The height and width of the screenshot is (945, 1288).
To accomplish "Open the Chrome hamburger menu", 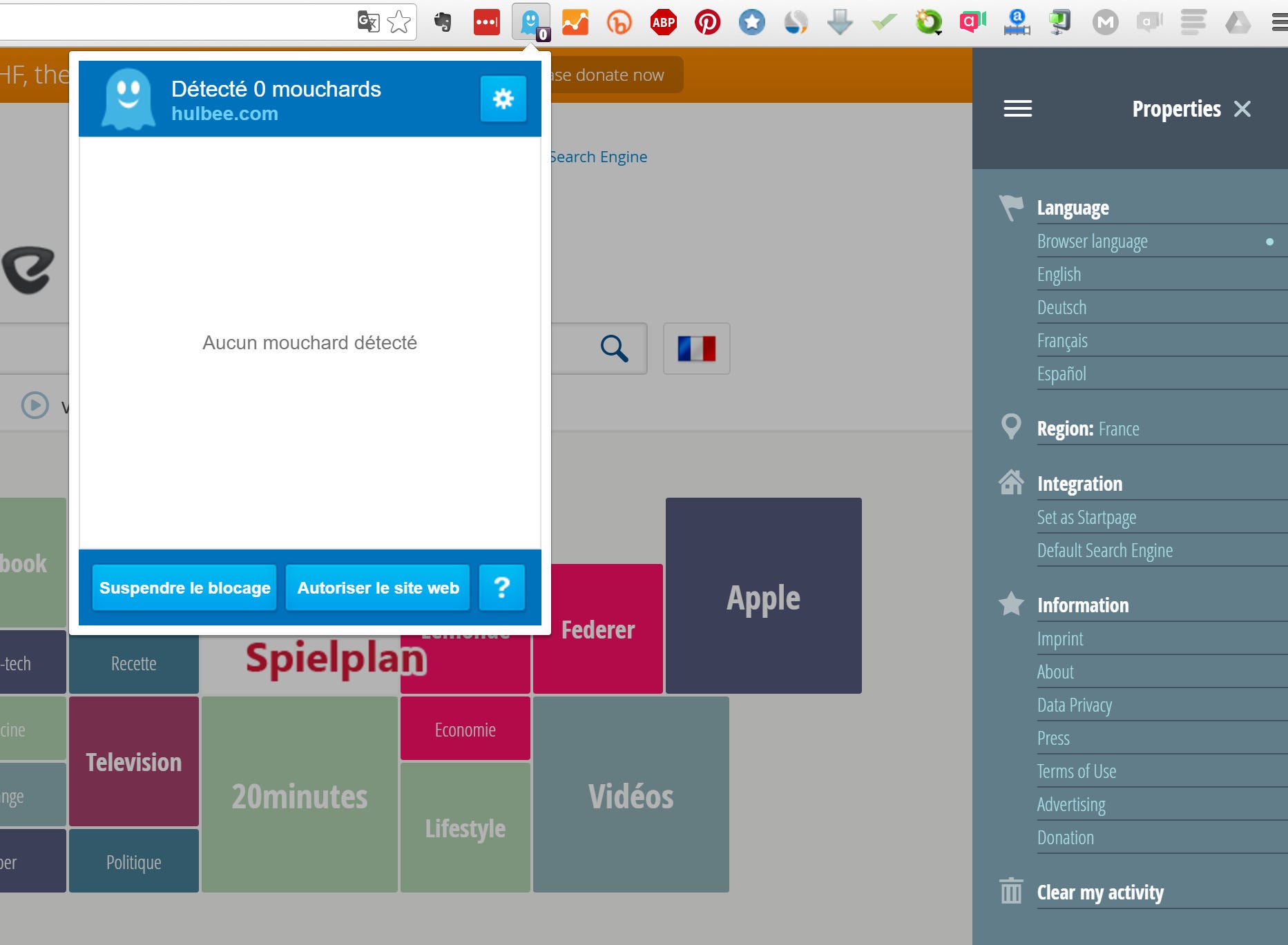I will tap(1280, 22).
